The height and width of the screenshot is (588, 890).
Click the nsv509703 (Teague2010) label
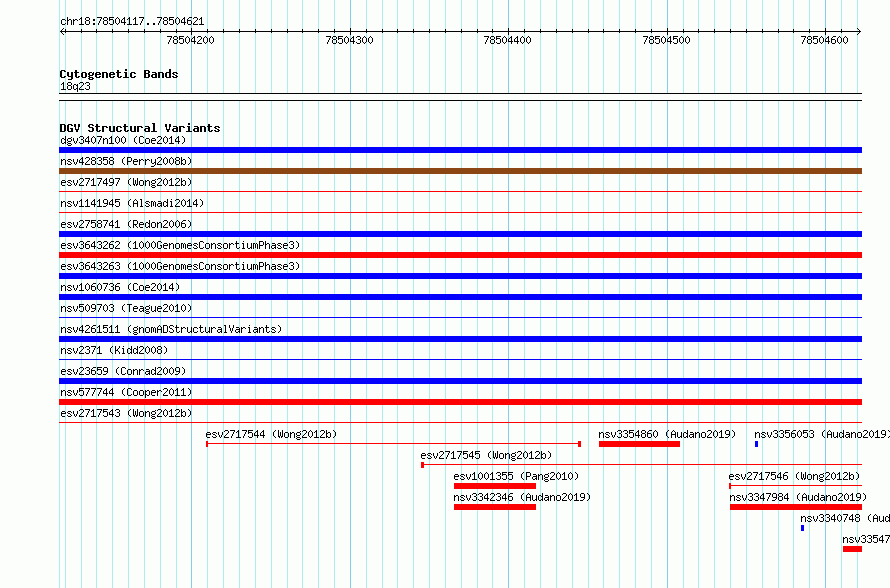pyautogui.click(x=126, y=308)
